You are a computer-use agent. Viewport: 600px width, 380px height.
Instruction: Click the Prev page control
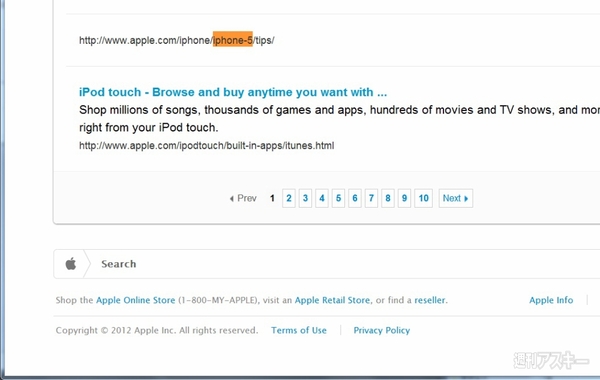(x=243, y=198)
